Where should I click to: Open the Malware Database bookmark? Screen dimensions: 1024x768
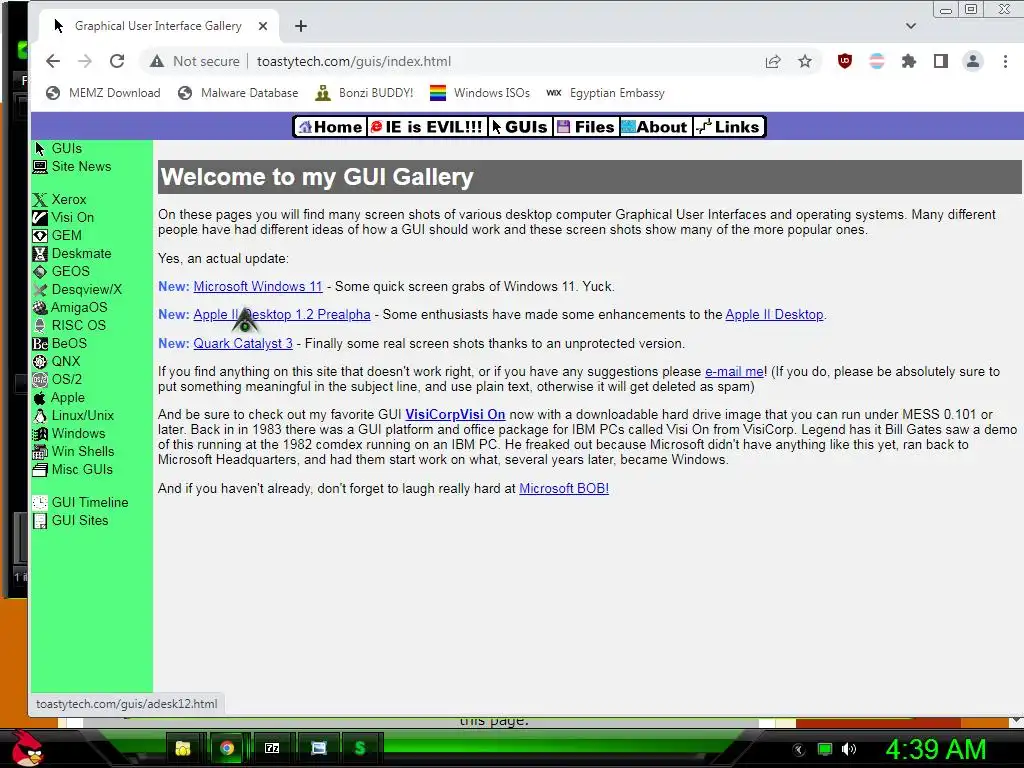pyautogui.click(x=238, y=93)
